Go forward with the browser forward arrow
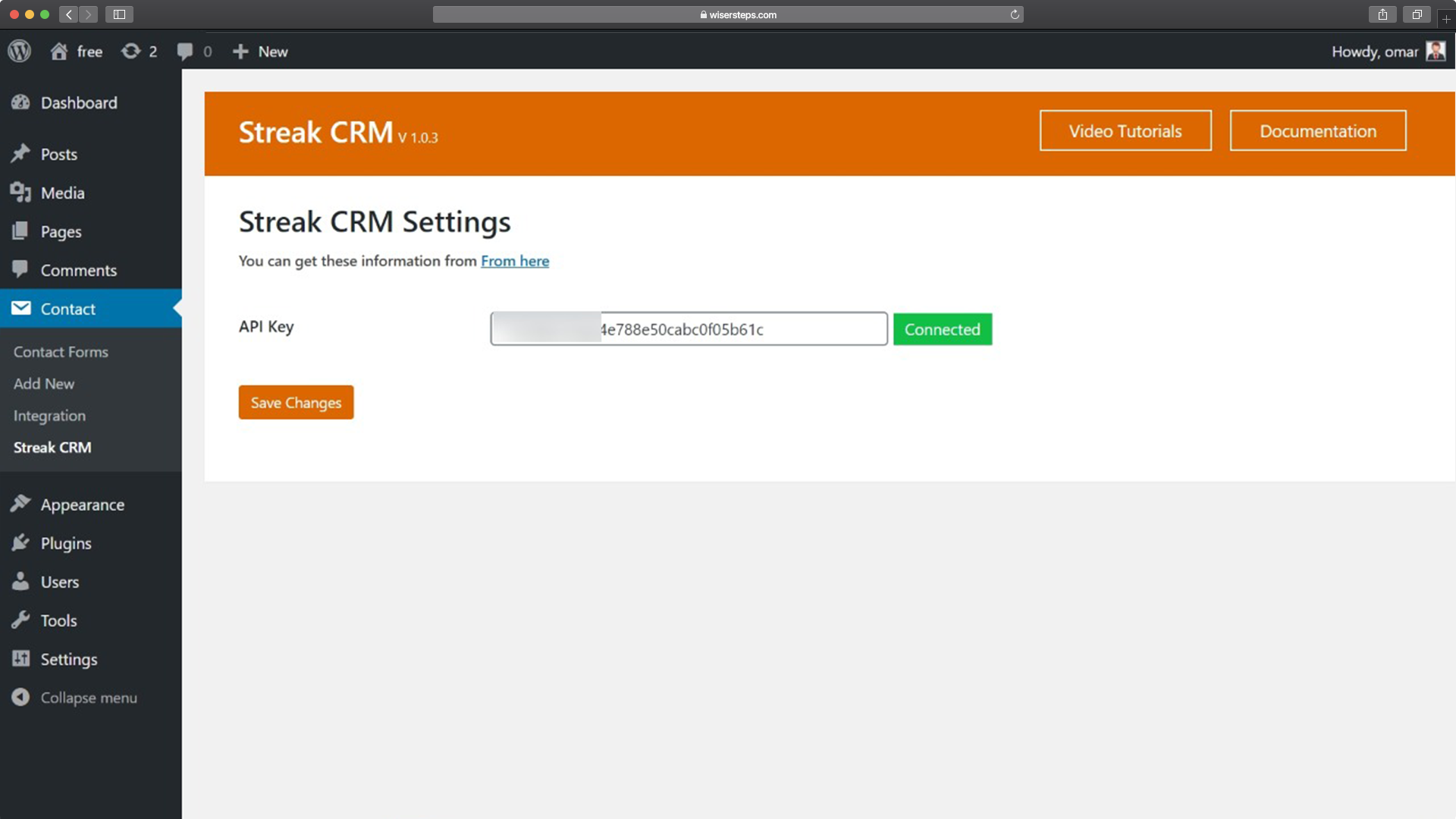The image size is (1456, 819). click(x=88, y=14)
